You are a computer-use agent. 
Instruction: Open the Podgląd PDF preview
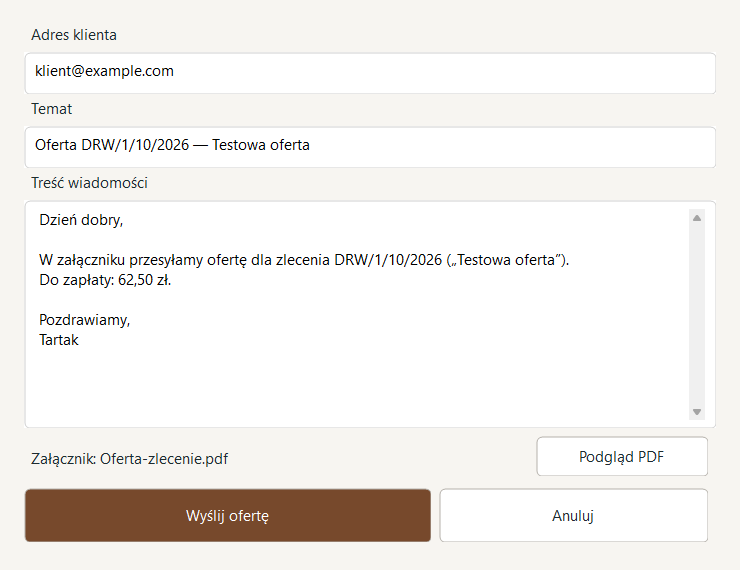click(622, 456)
